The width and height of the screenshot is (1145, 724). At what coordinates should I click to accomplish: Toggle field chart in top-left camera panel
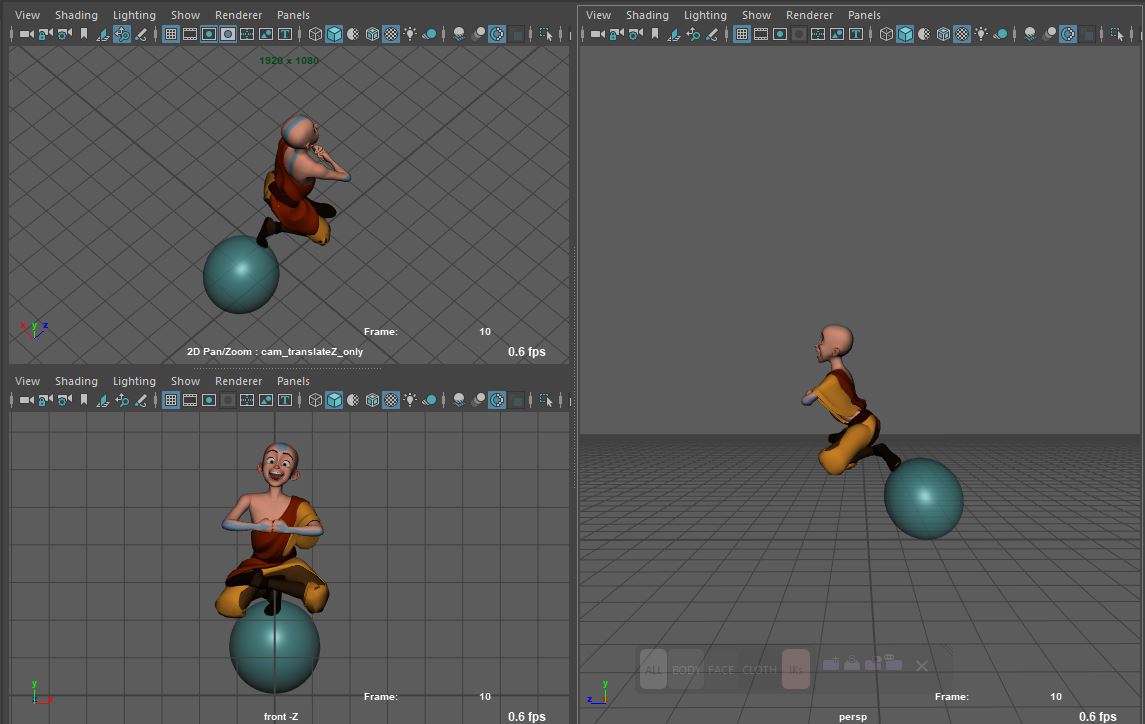(x=247, y=34)
